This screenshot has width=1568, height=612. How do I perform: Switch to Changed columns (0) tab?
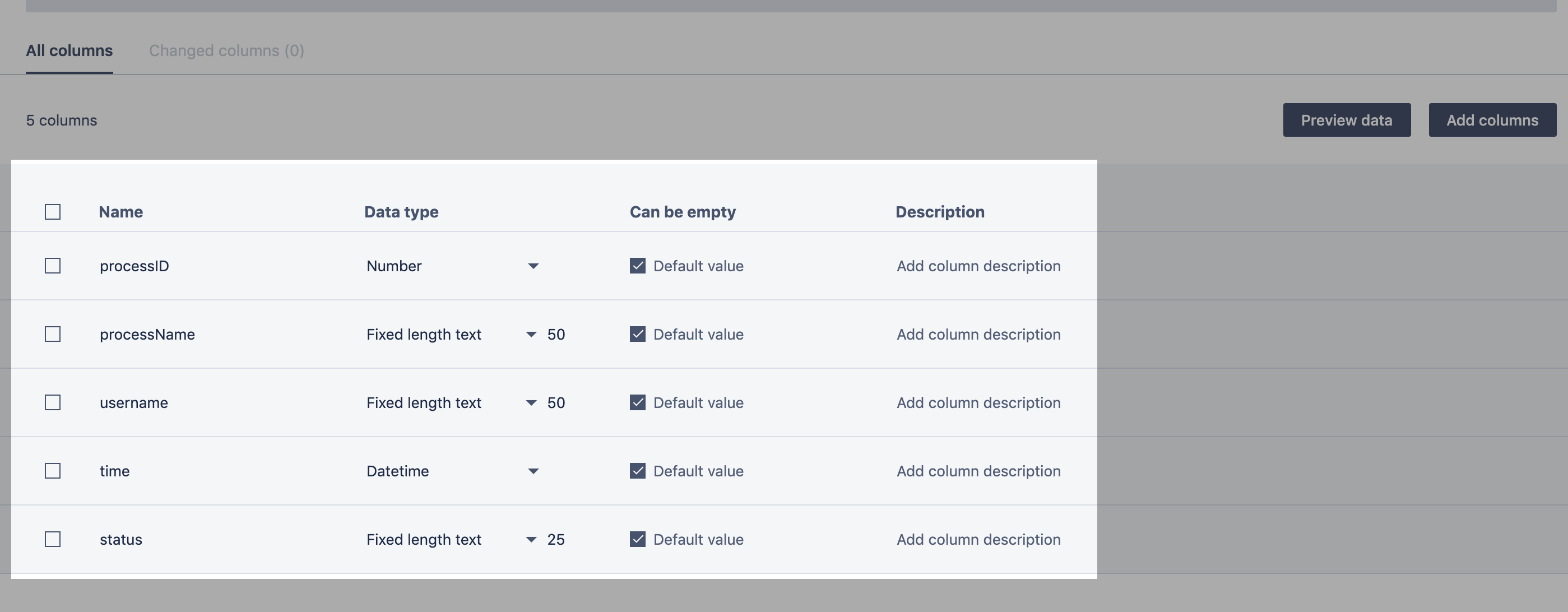226,50
